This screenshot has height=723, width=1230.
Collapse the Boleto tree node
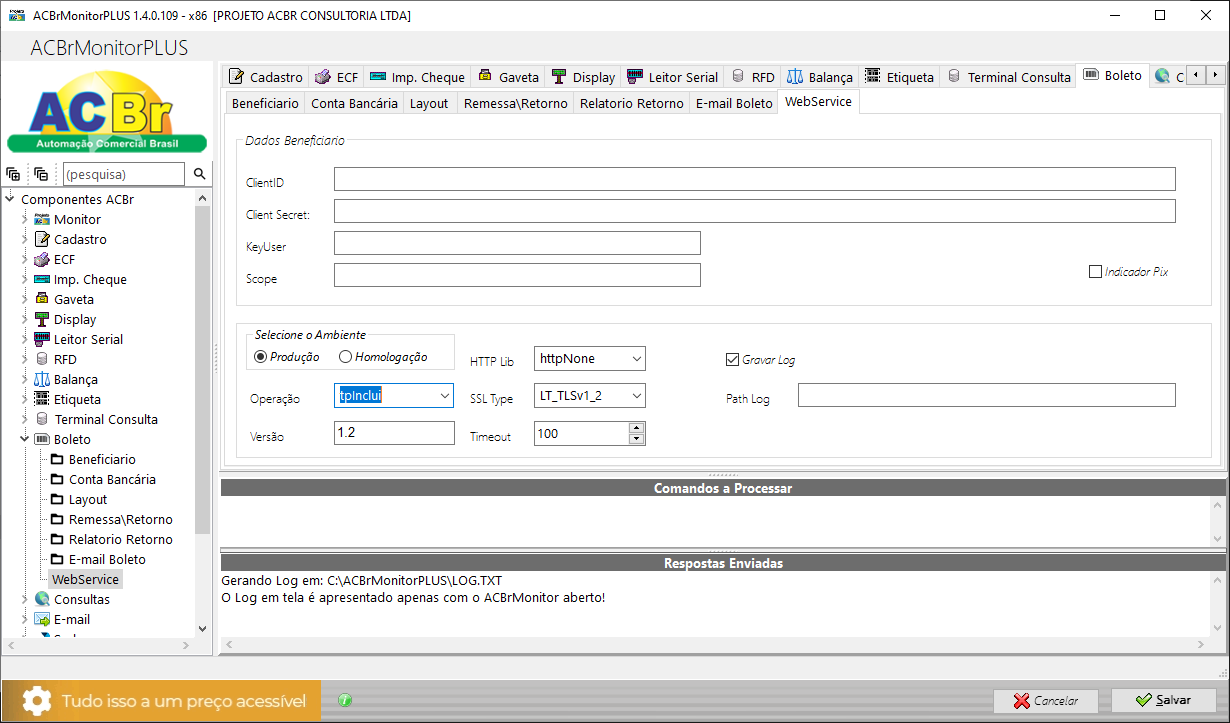point(25,439)
